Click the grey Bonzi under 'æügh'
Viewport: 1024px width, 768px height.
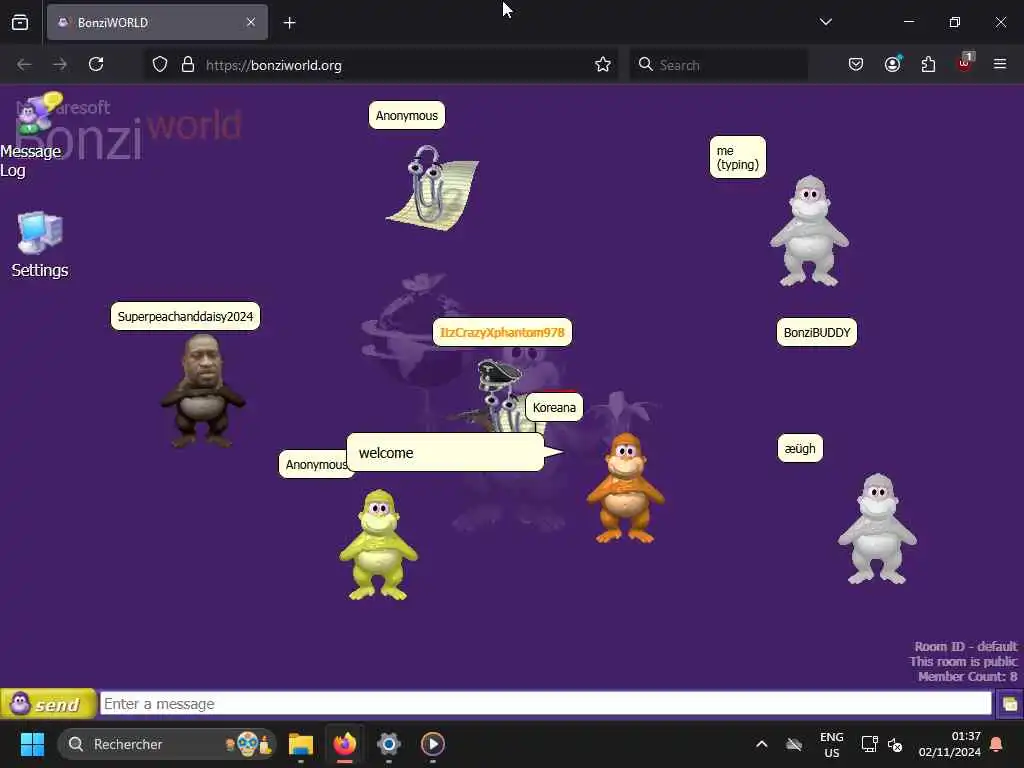877,529
